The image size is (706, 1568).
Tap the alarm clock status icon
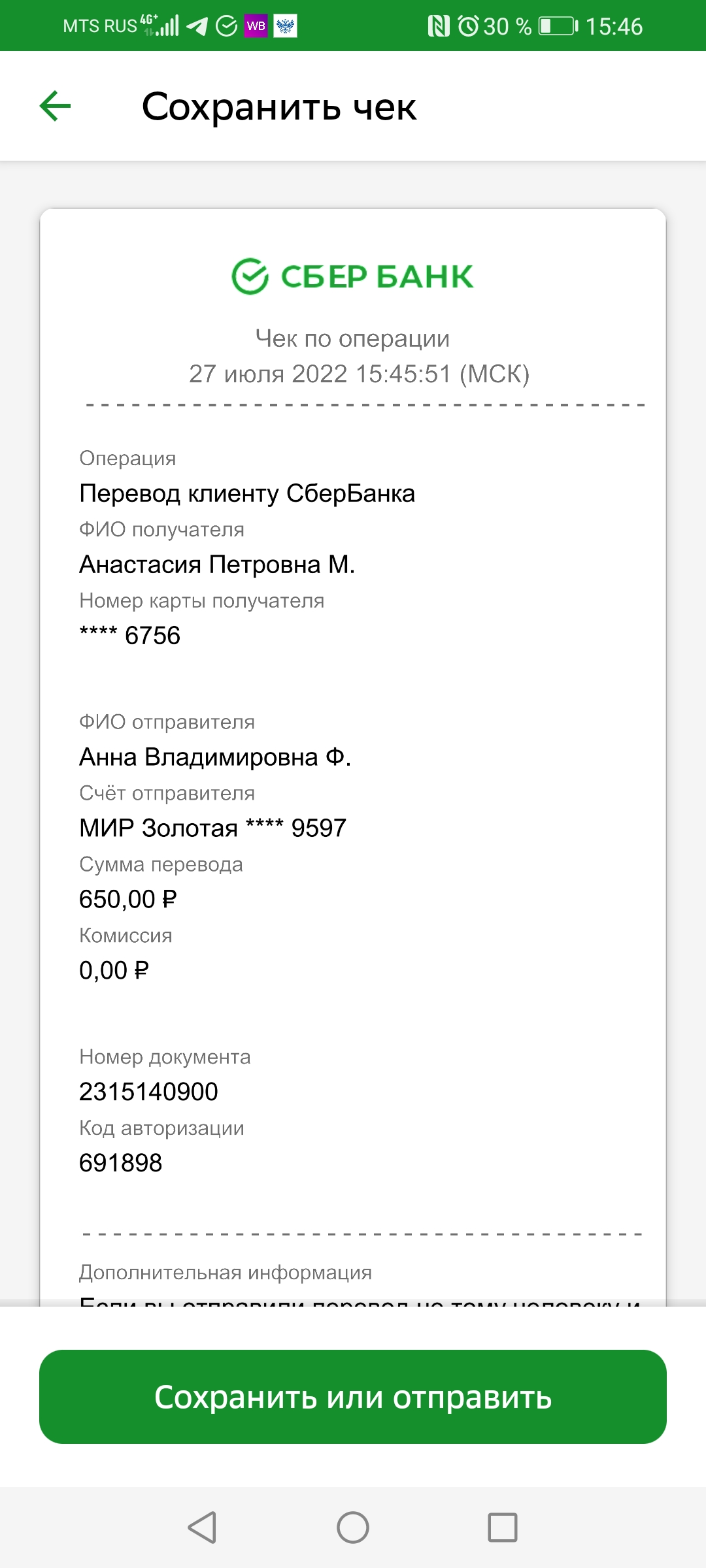click(468, 26)
